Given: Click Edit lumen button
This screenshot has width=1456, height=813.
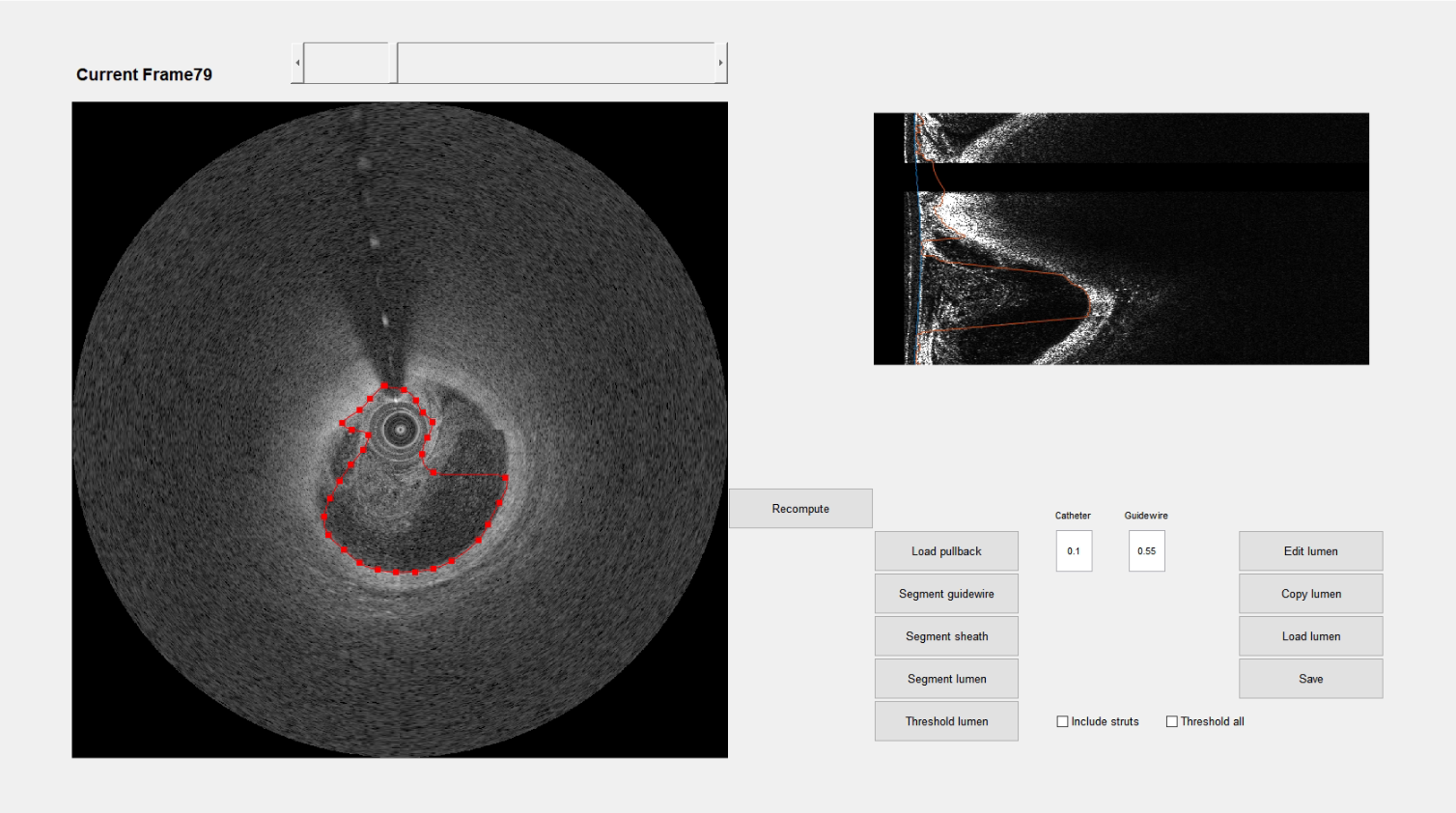Looking at the screenshot, I should coord(1311,551).
